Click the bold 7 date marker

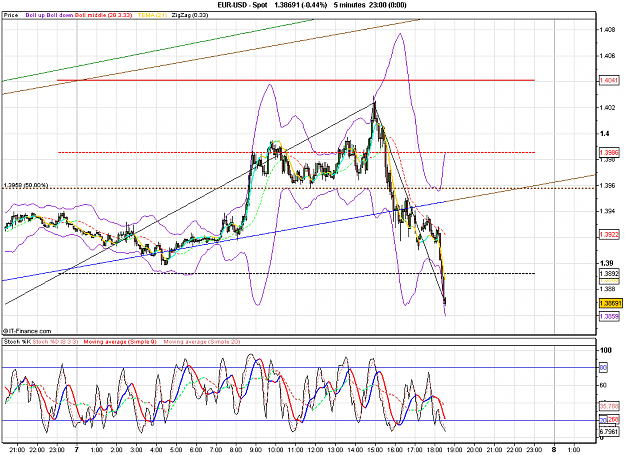(77, 450)
